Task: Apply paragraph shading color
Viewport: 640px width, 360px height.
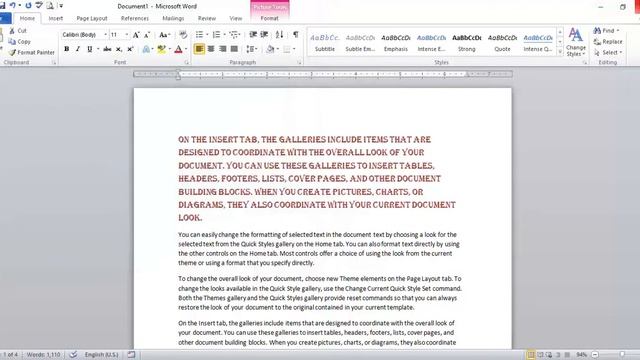Action: 270,49
